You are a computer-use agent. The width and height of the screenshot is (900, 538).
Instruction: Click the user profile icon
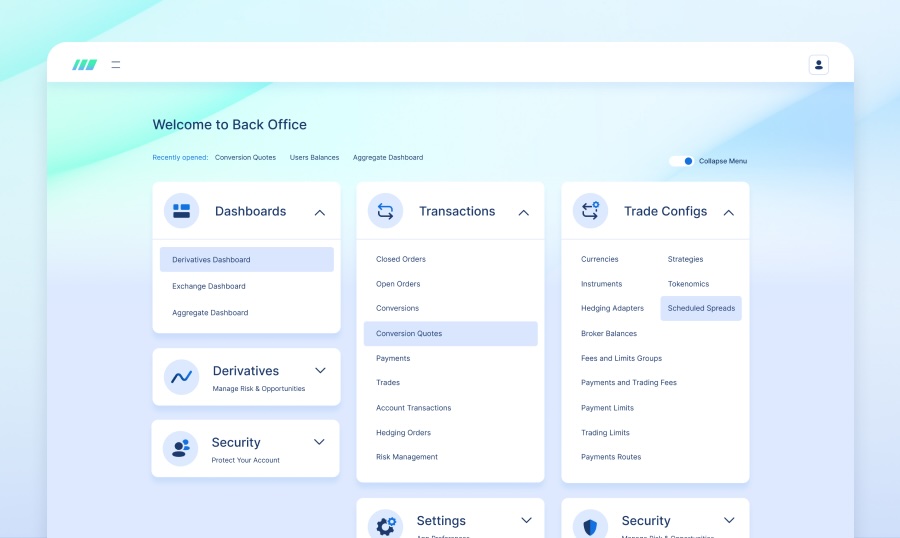pyautogui.click(x=818, y=65)
